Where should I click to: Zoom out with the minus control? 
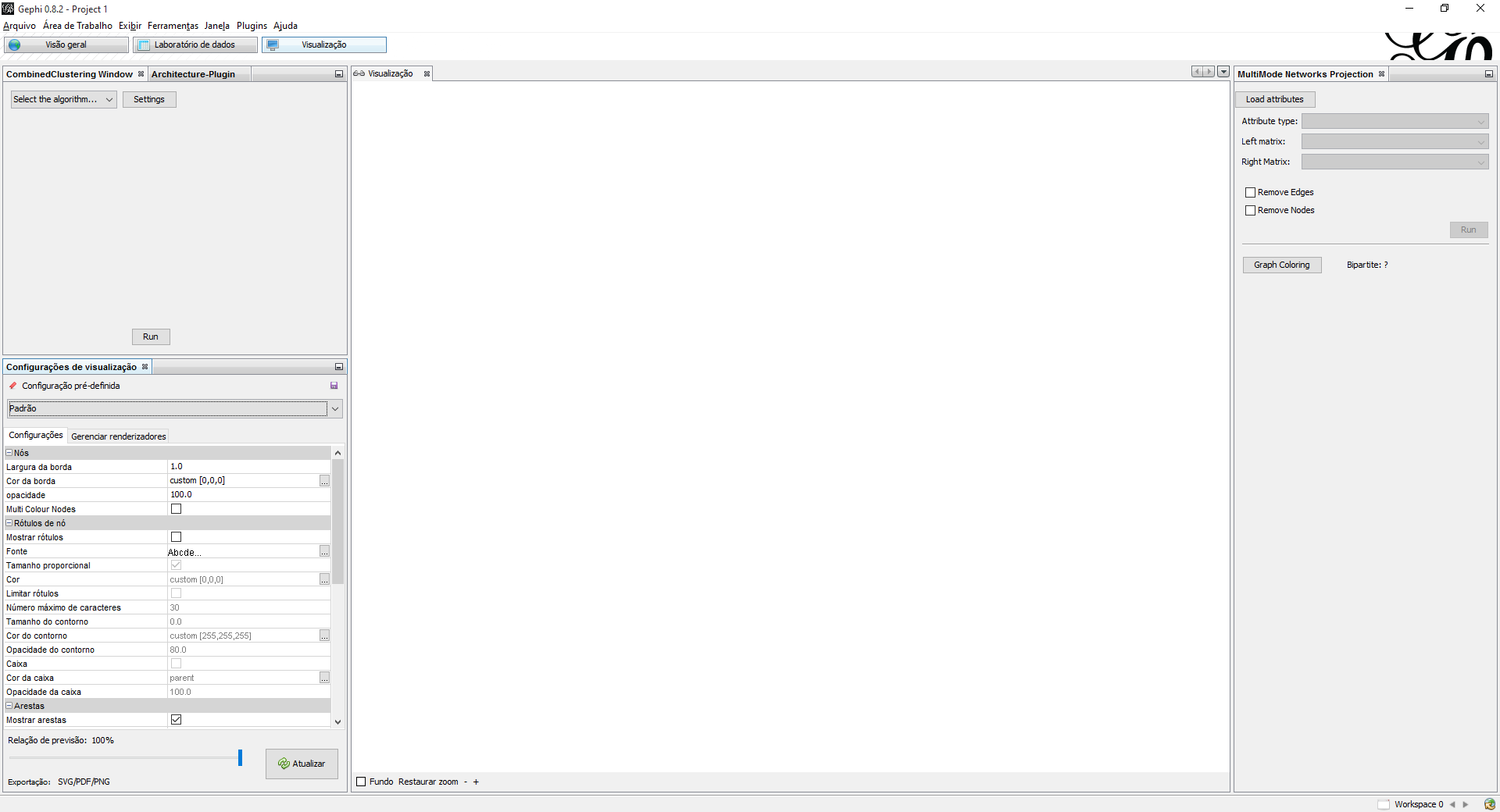click(466, 782)
